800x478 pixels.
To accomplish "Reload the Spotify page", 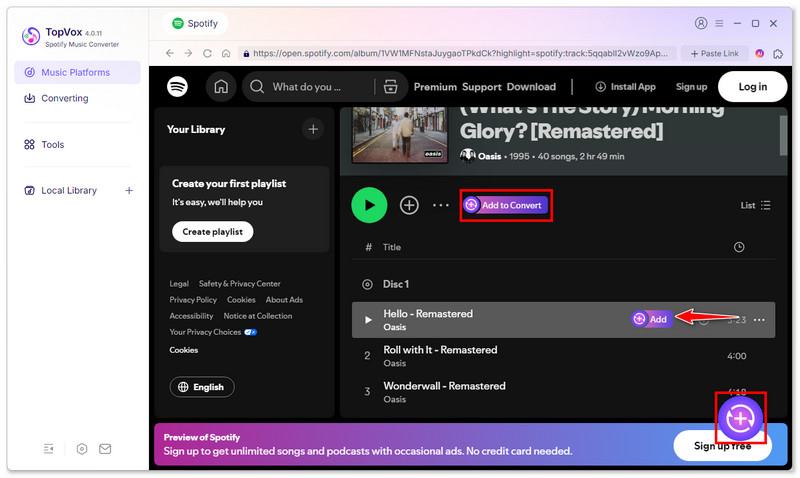I will point(207,53).
